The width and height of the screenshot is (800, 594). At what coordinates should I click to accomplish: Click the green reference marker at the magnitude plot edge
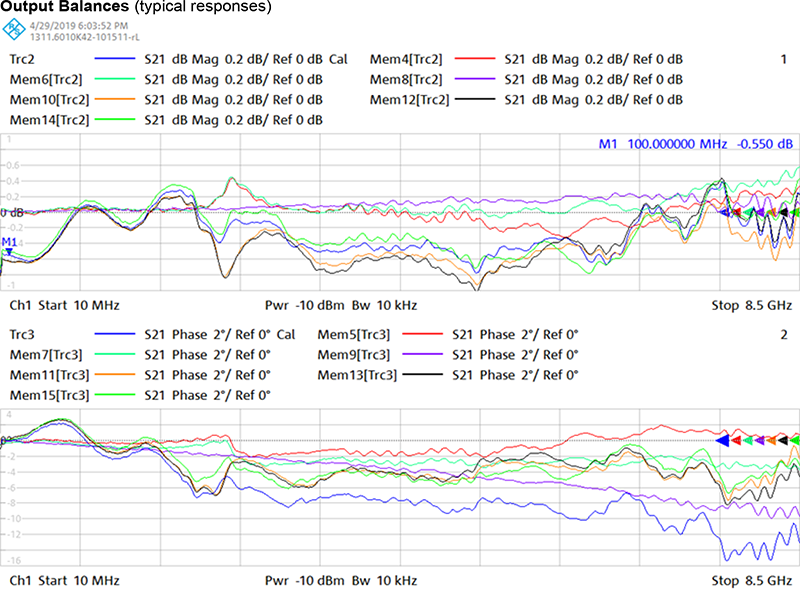click(797, 212)
